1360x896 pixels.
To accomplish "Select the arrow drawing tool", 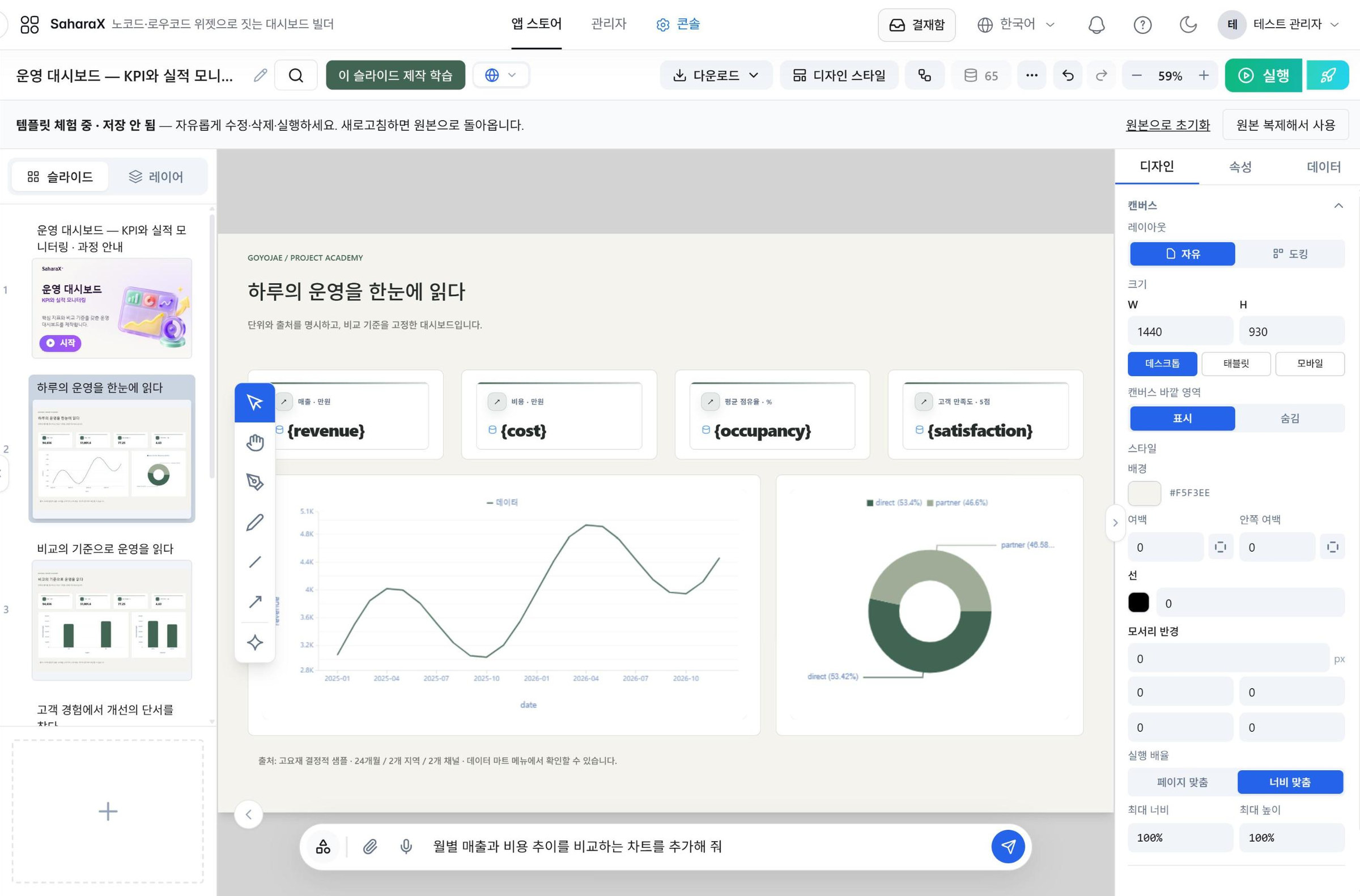I will 254,601.
